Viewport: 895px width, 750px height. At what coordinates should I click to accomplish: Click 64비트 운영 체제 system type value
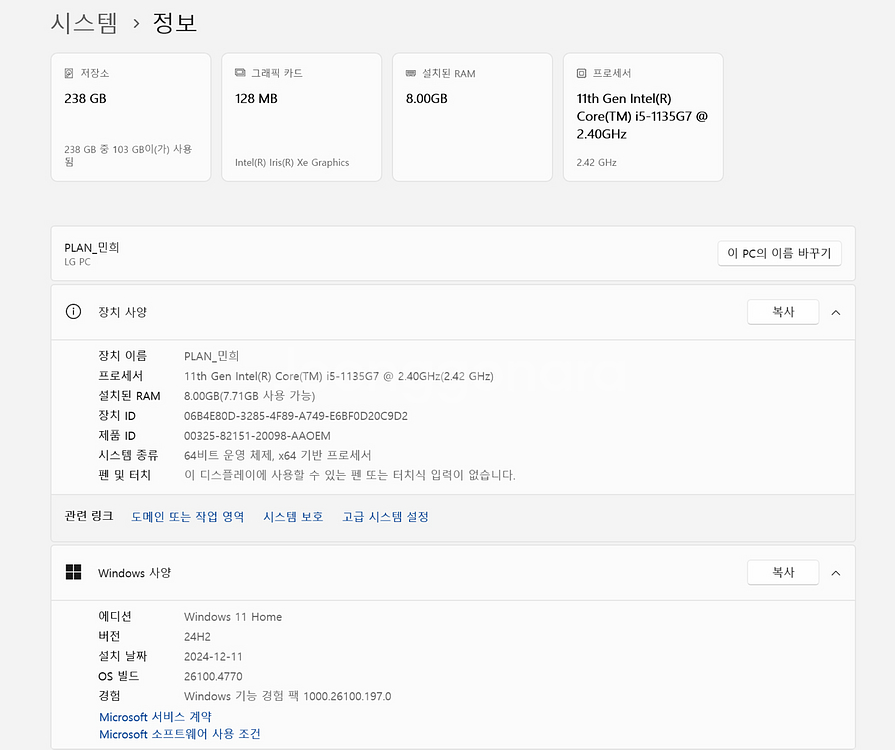pyautogui.click(x=277, y=455)
